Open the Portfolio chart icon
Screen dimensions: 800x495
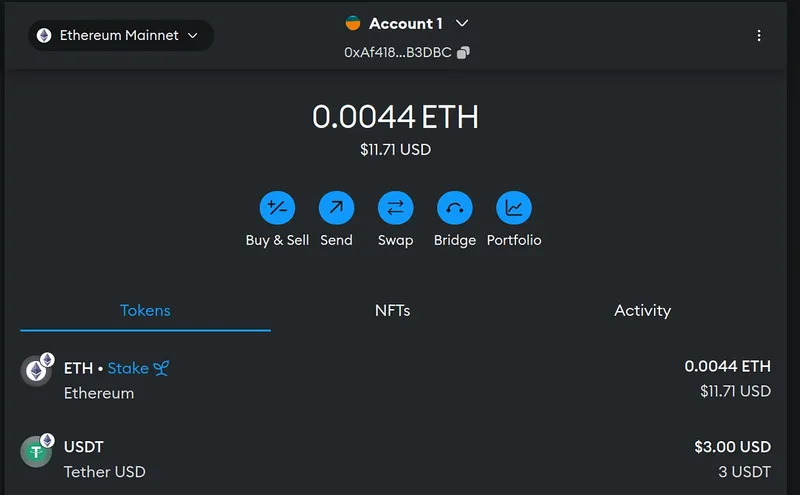click(x=514, y=208)
